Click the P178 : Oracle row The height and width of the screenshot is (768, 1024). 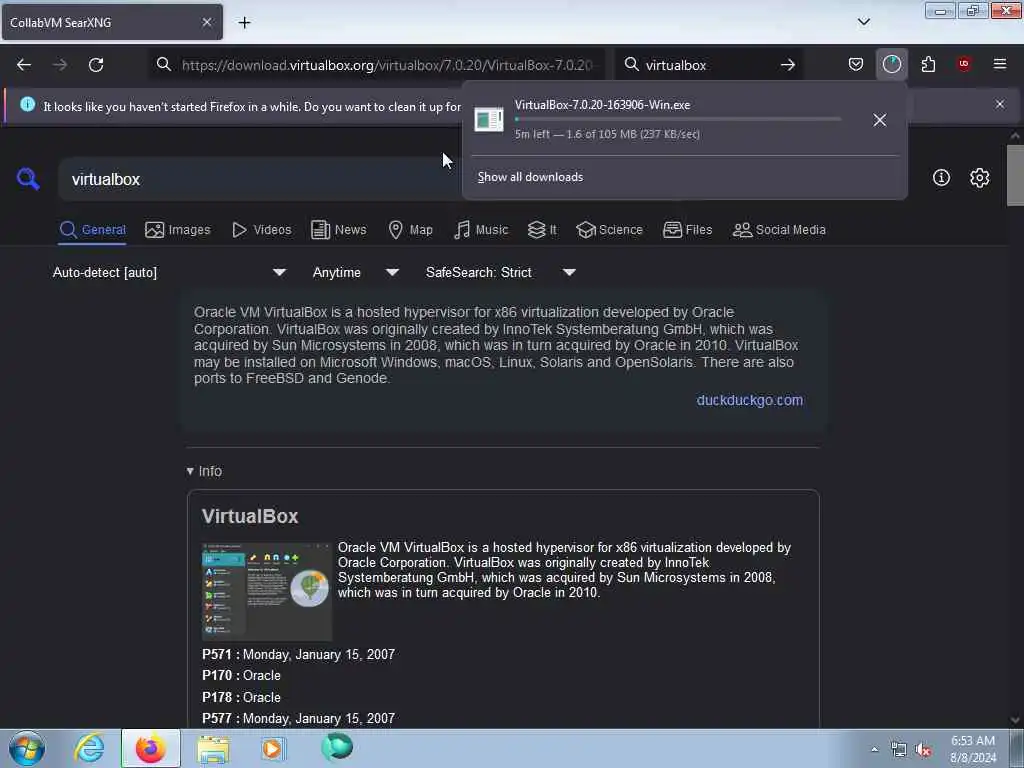[x=241, y=697]
